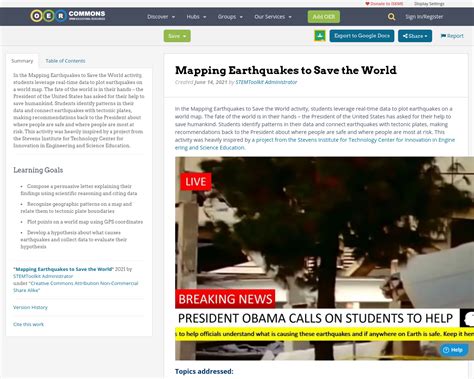
Task: Click the Add OER button
Action: pos(324,17)
